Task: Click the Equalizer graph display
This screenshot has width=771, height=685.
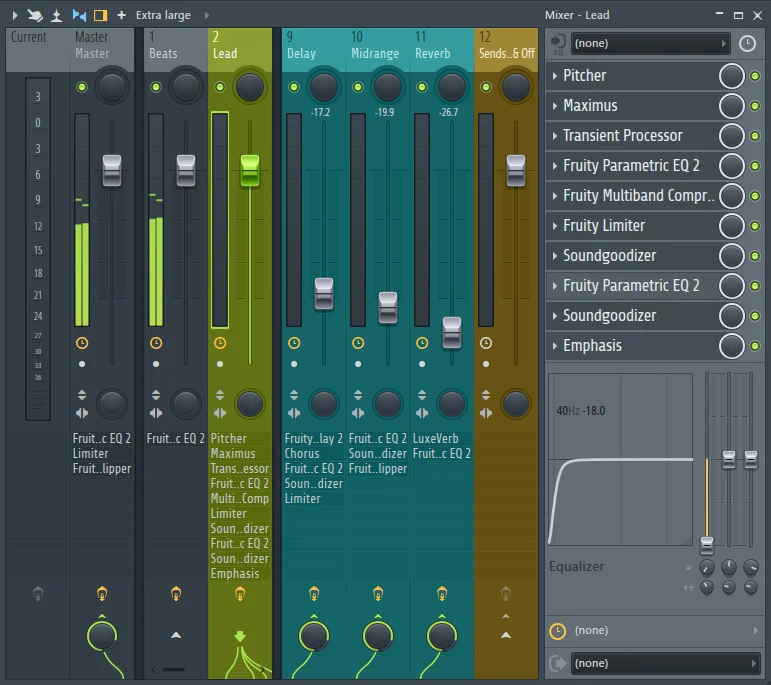Action: 621,459
